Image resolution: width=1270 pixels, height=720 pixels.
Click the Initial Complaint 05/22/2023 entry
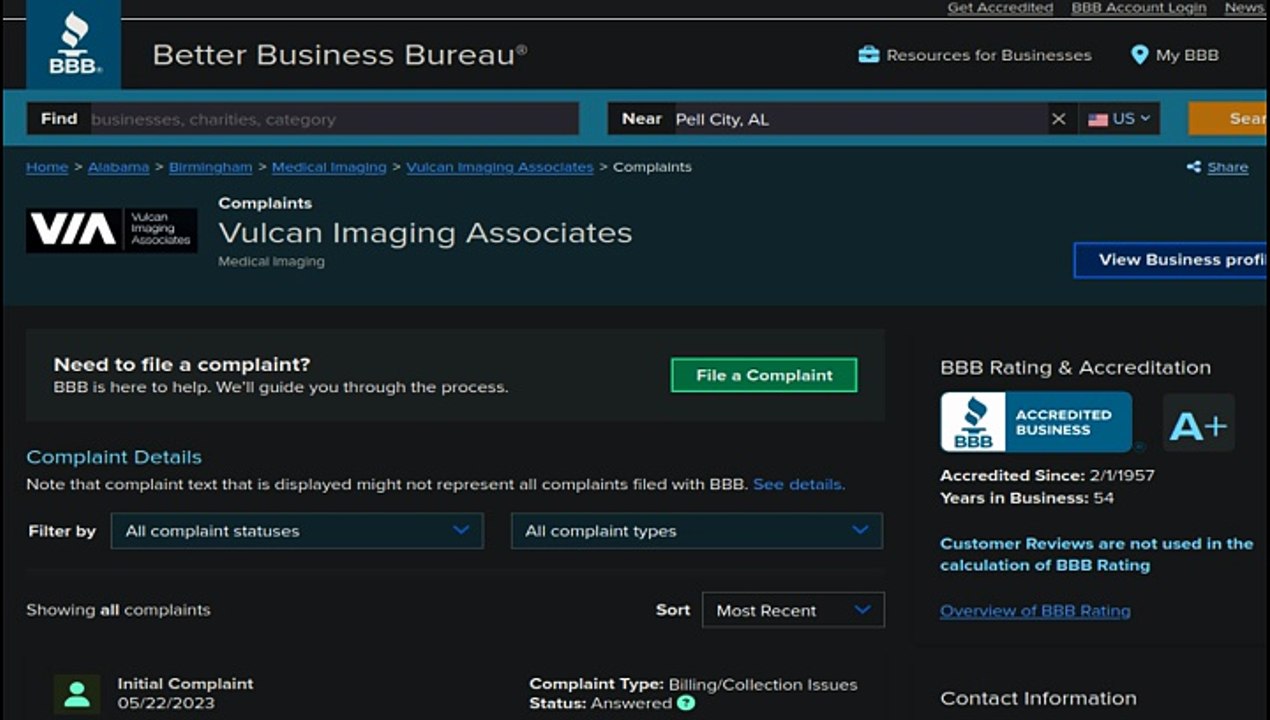coord(185,693)
